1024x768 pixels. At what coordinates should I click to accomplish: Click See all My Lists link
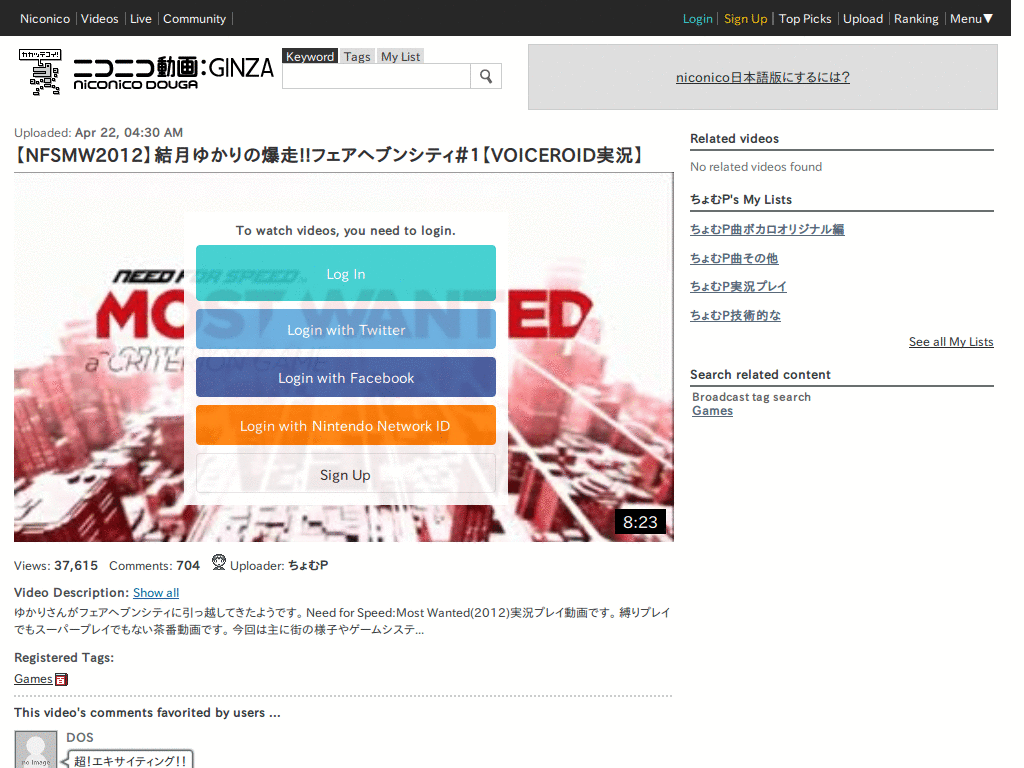tap(951, 342)
